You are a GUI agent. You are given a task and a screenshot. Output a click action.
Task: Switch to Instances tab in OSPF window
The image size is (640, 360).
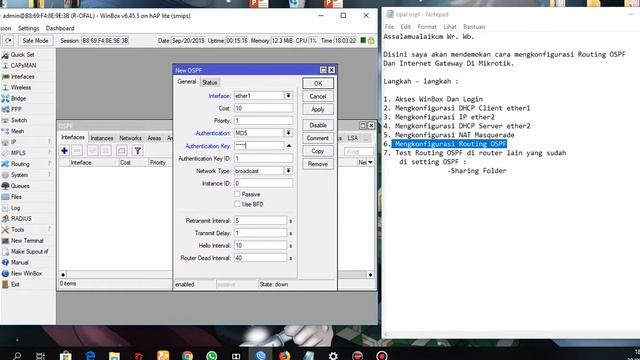click(x=102, y=138)
